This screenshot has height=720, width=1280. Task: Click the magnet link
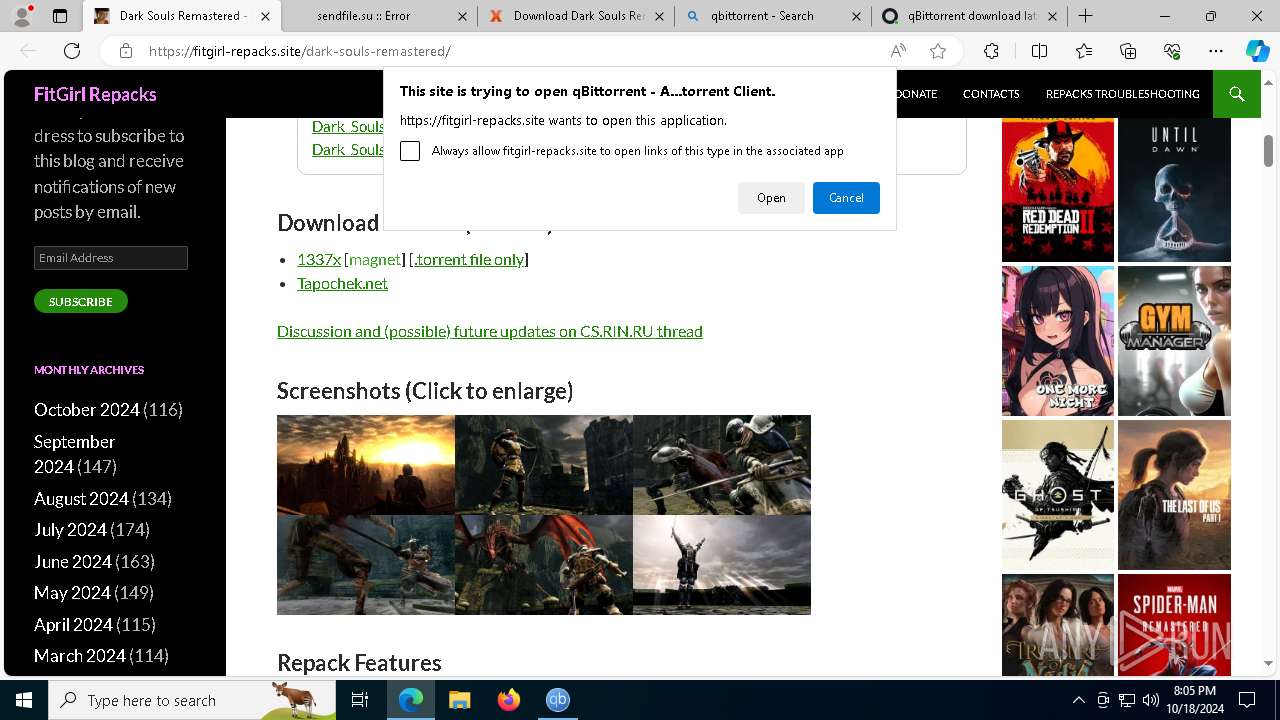pyautogui.click(x=375, y=259)
